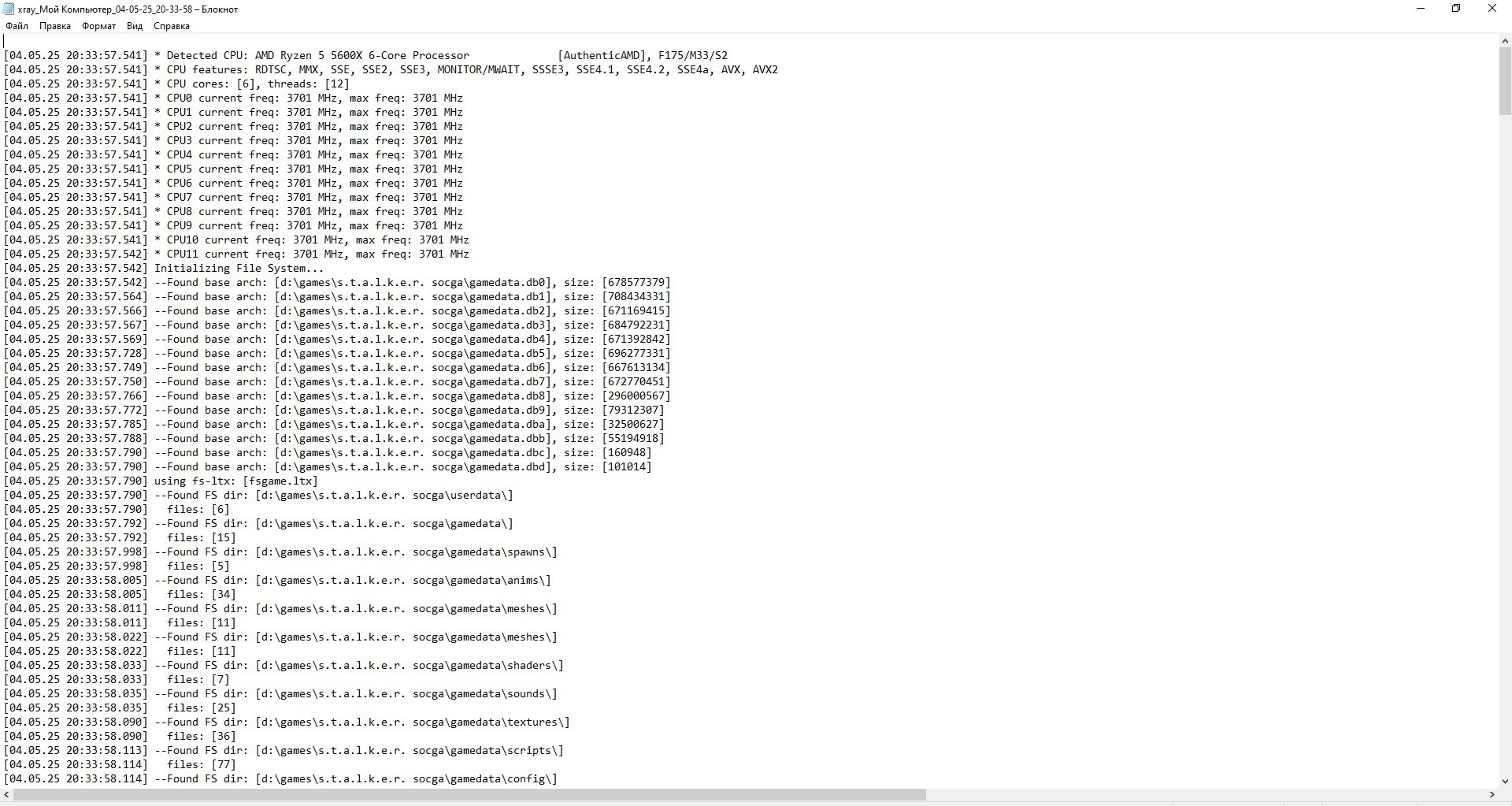Click the gamedata.db0 archive line

[338, 282]
